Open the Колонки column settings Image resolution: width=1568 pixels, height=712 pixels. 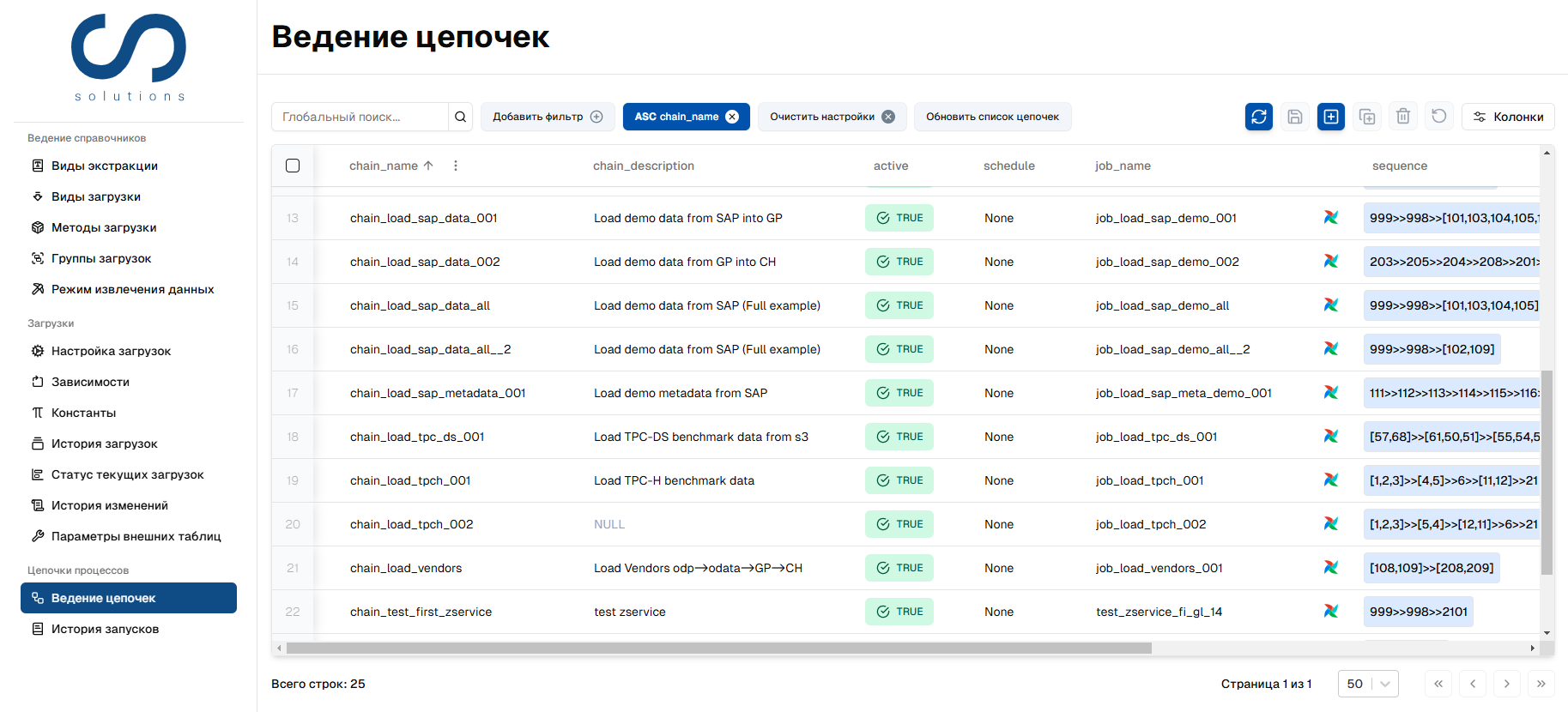coord(1508,117)
